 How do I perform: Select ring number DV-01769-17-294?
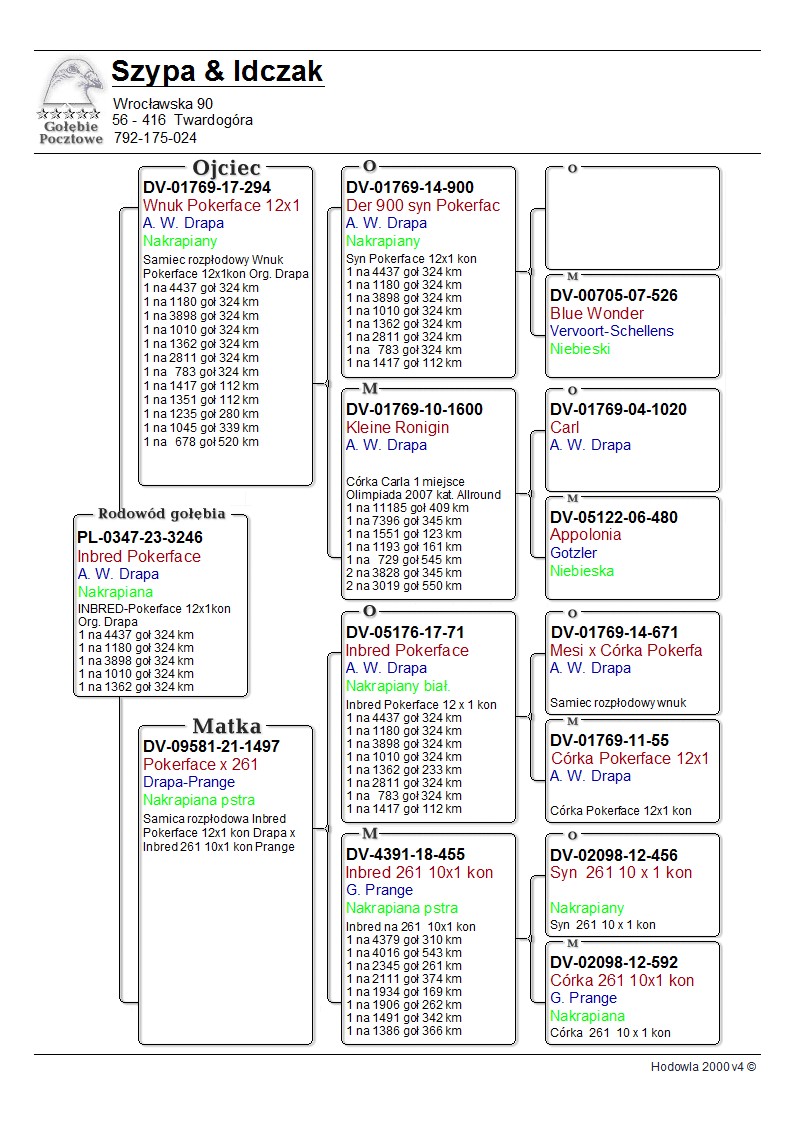(207, 188)
